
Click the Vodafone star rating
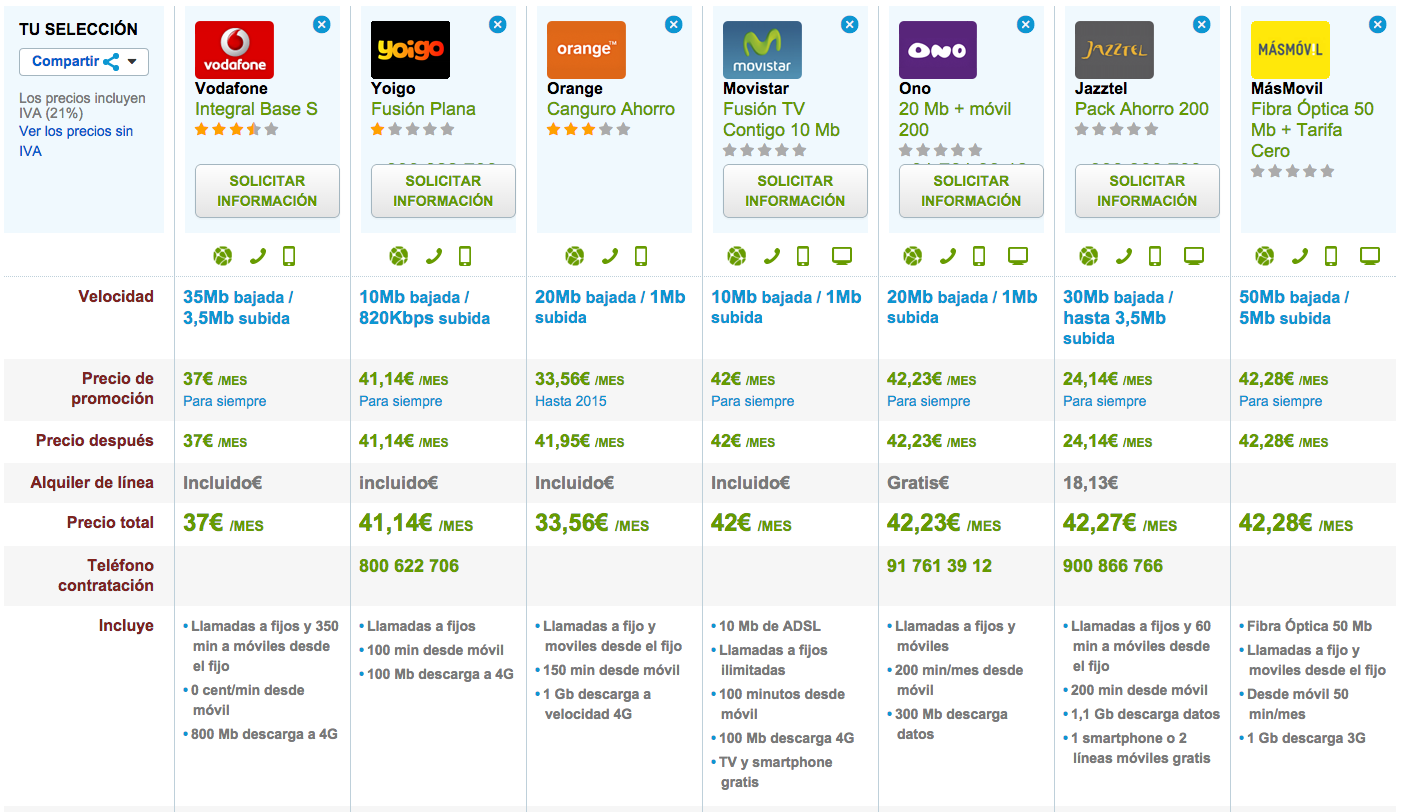point(237,129)
